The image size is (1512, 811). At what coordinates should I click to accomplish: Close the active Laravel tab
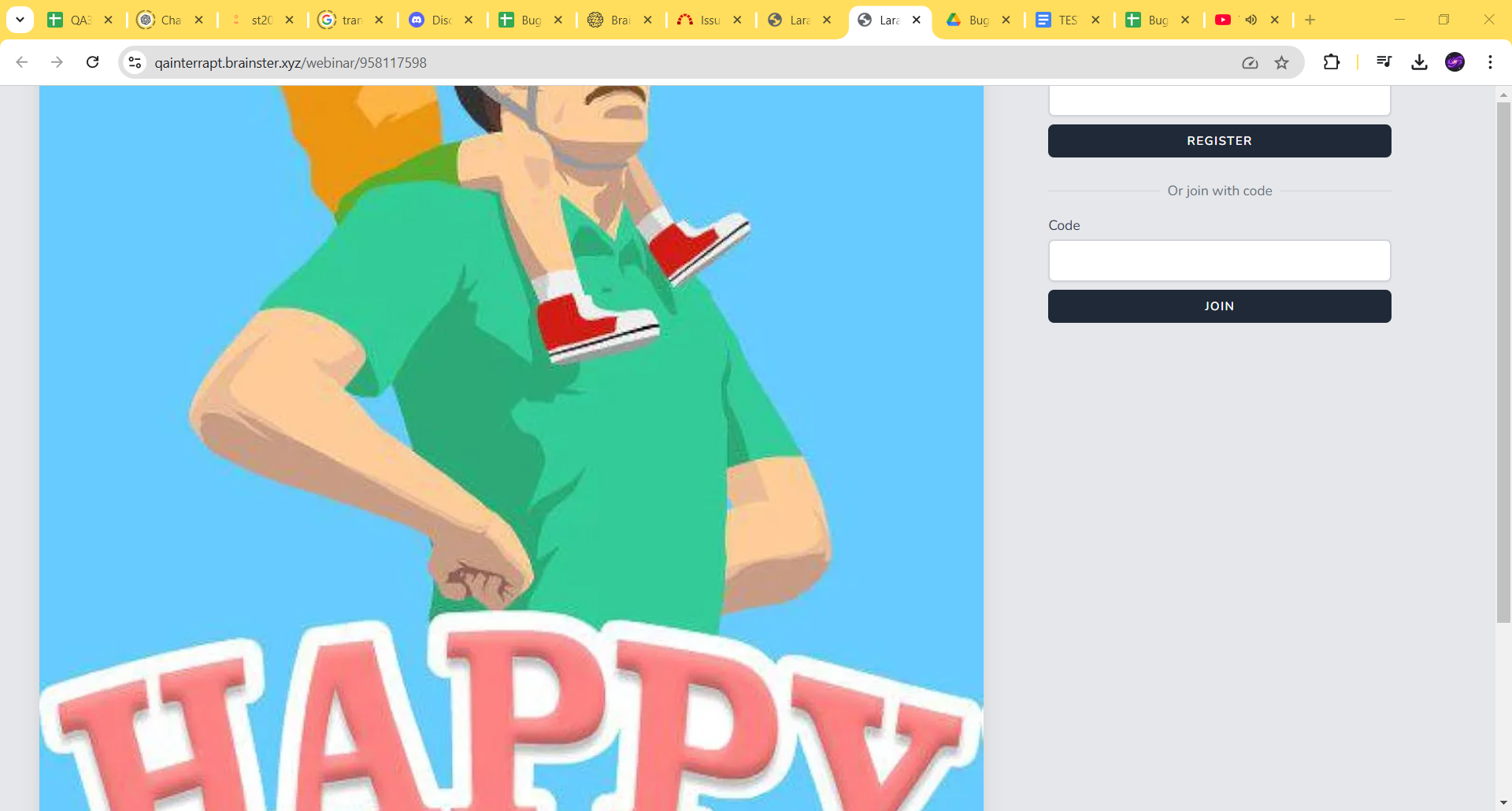pyautogui.click(x=916, y=20)
